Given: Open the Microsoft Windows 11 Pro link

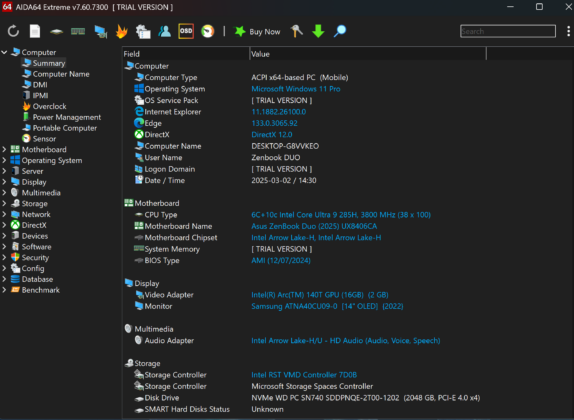Looking at the screenshot, I should [296, 89].
